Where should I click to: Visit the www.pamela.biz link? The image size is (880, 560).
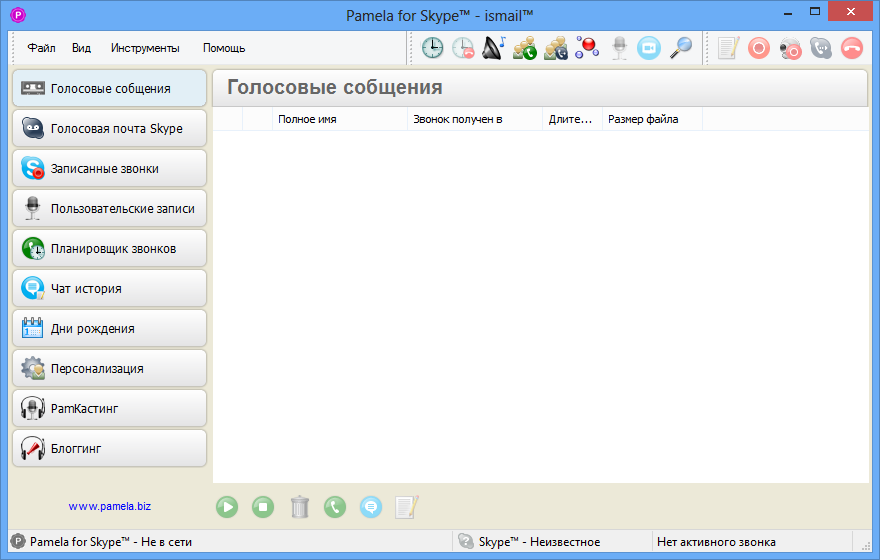(x=109, y=506)
